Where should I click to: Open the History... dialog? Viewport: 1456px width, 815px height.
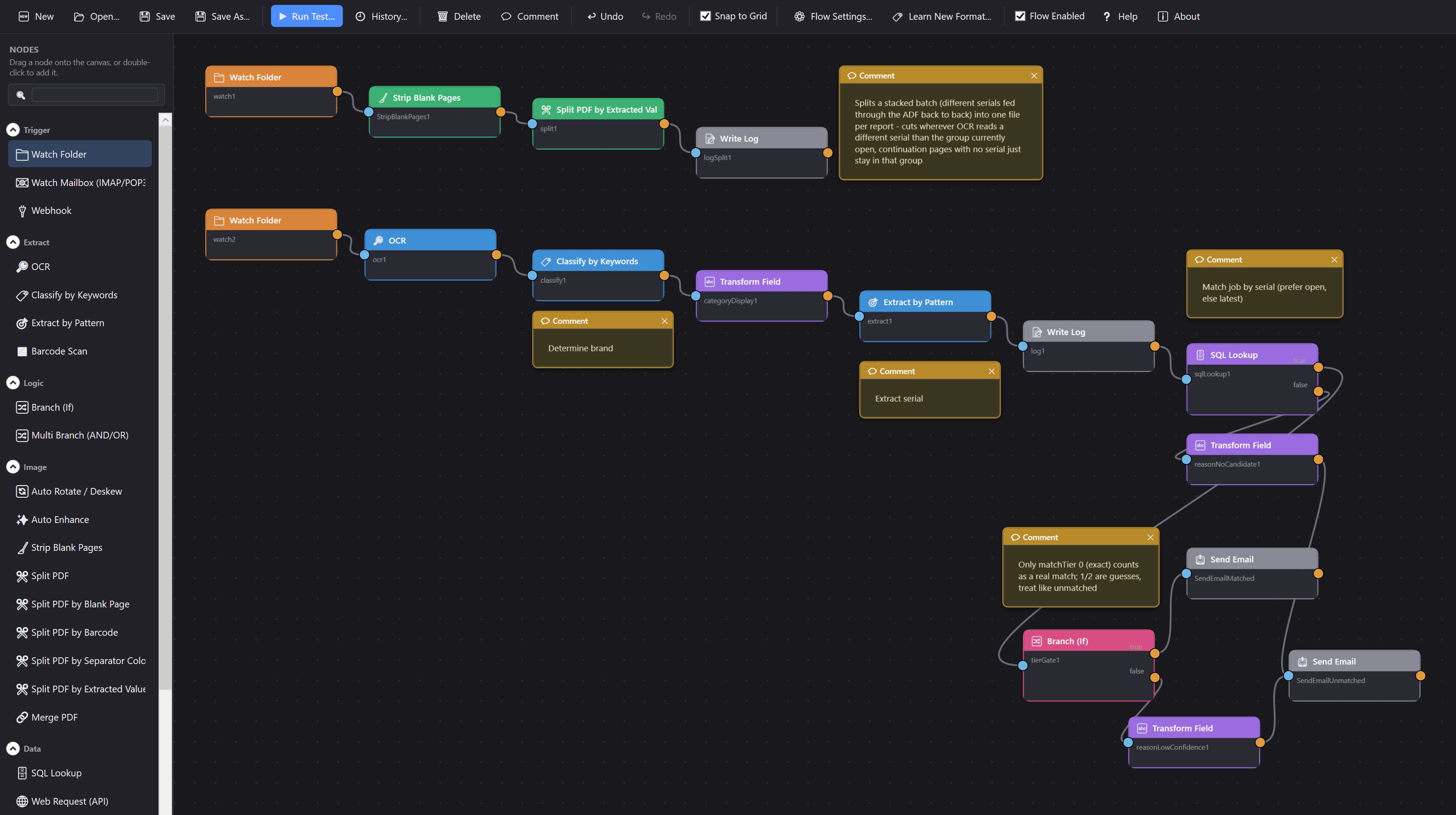click(381, 16)
